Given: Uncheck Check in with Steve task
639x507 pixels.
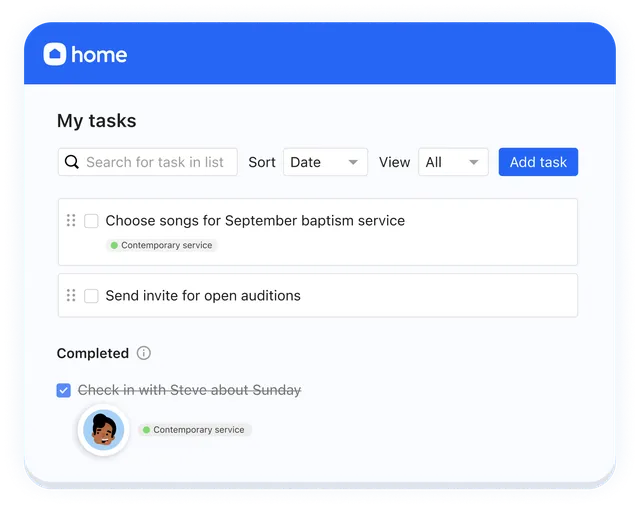Looking at the screenshot, I should [x=64, y=390].
